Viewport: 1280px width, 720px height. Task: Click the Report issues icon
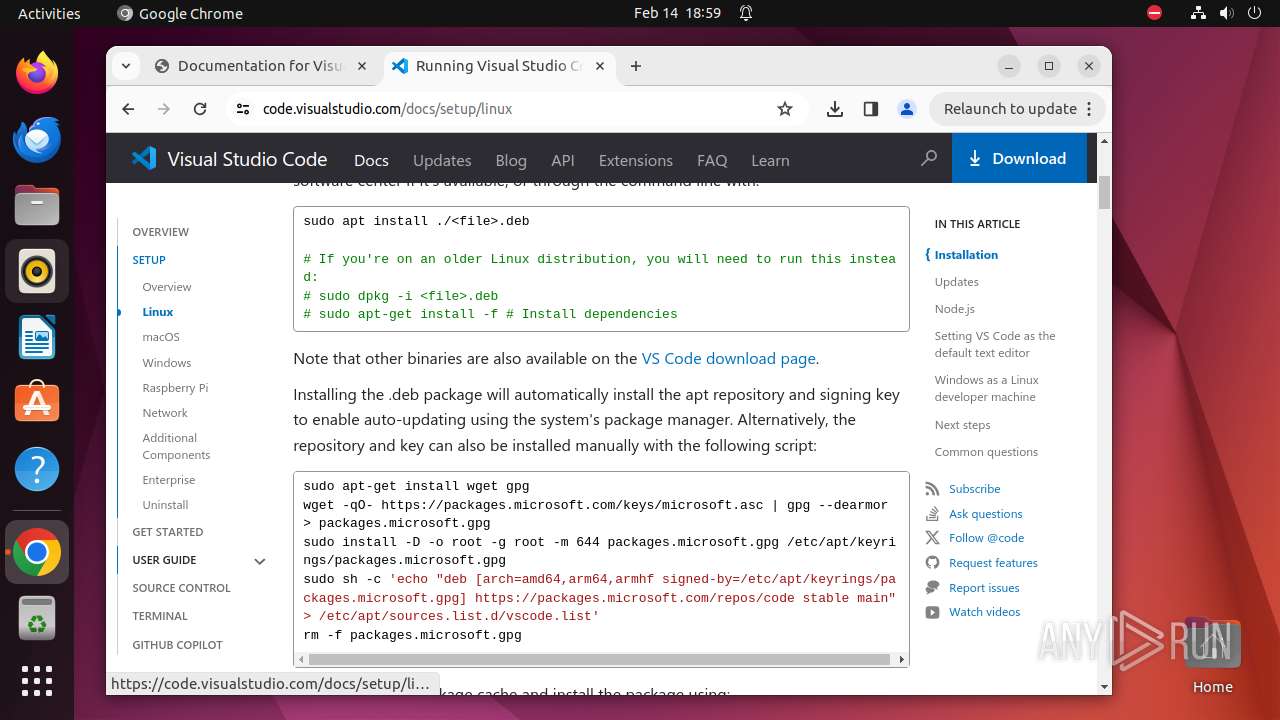tap(932, 588)
